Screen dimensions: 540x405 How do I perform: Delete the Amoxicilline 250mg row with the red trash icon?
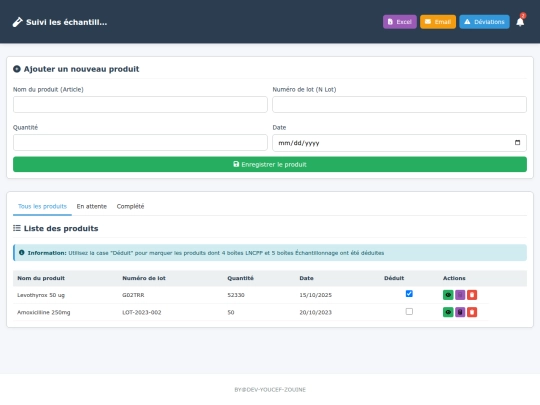tap(472, 312)
